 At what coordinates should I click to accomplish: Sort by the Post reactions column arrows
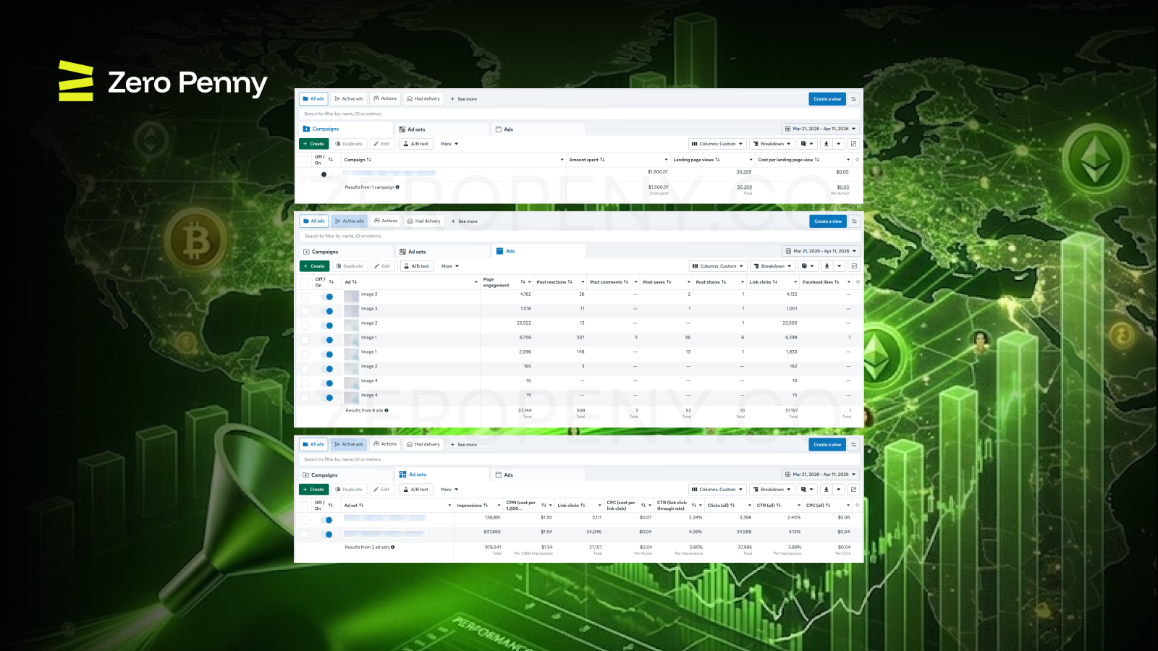[x=570, y=282]
